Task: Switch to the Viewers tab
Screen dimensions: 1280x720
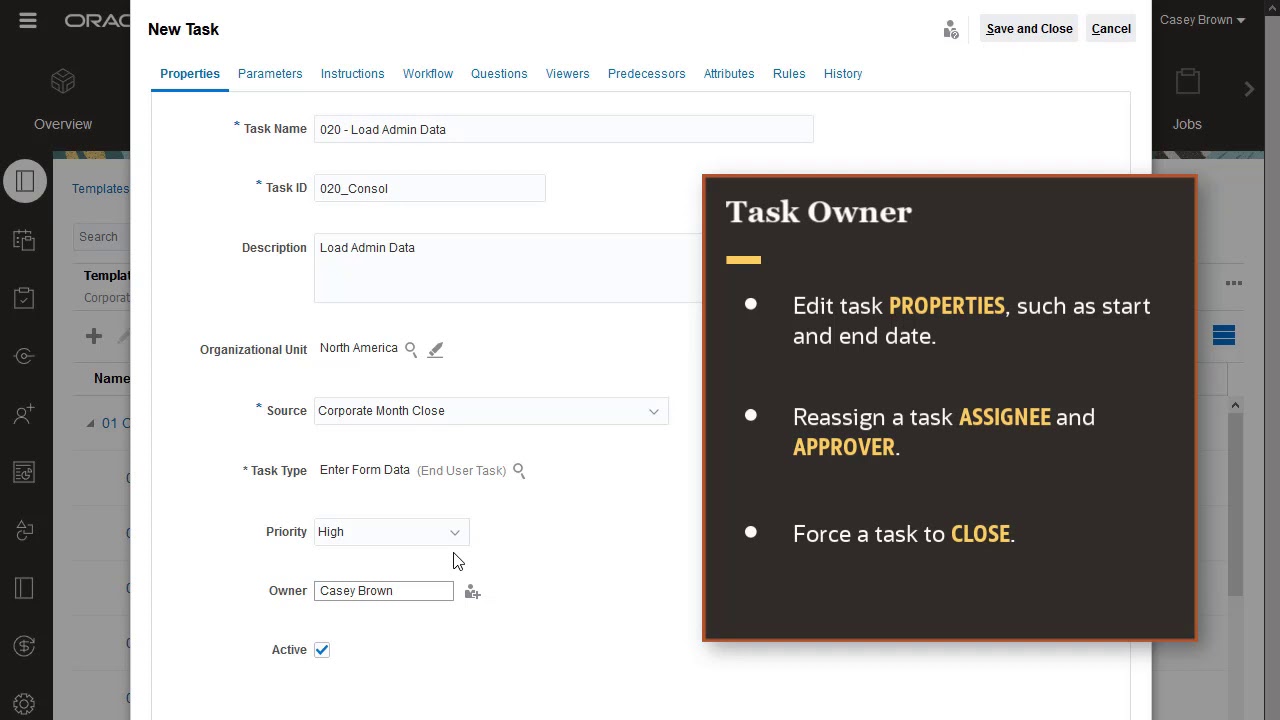Action: click(x=567, y=74)
